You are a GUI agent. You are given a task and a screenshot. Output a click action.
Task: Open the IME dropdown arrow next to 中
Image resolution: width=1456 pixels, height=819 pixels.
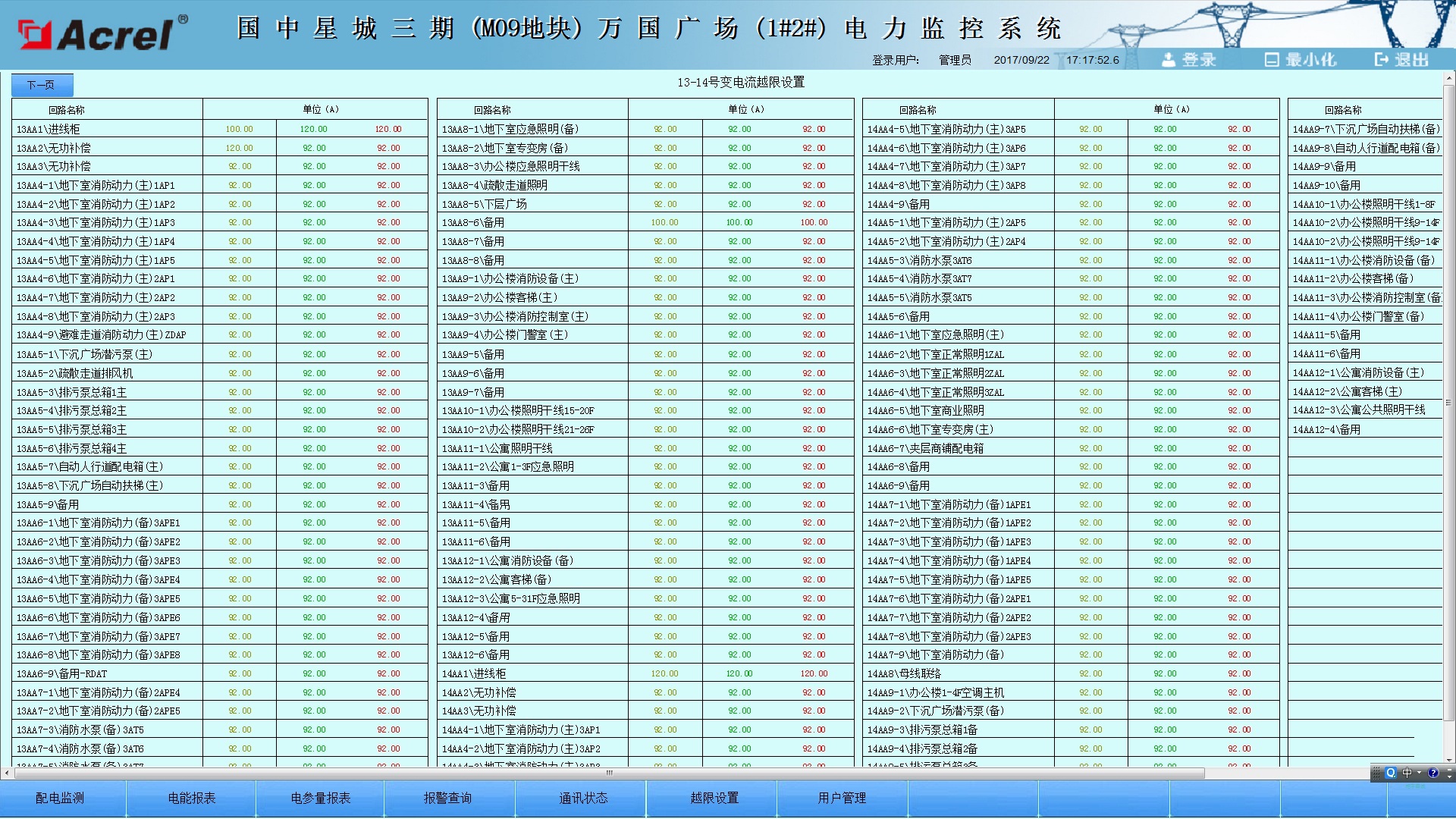[1420, 773]
